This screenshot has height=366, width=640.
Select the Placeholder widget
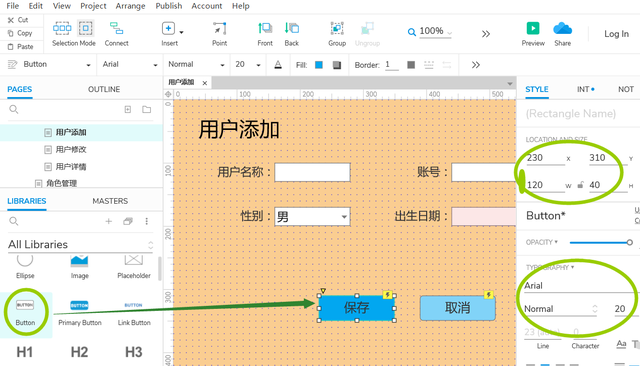134,267
